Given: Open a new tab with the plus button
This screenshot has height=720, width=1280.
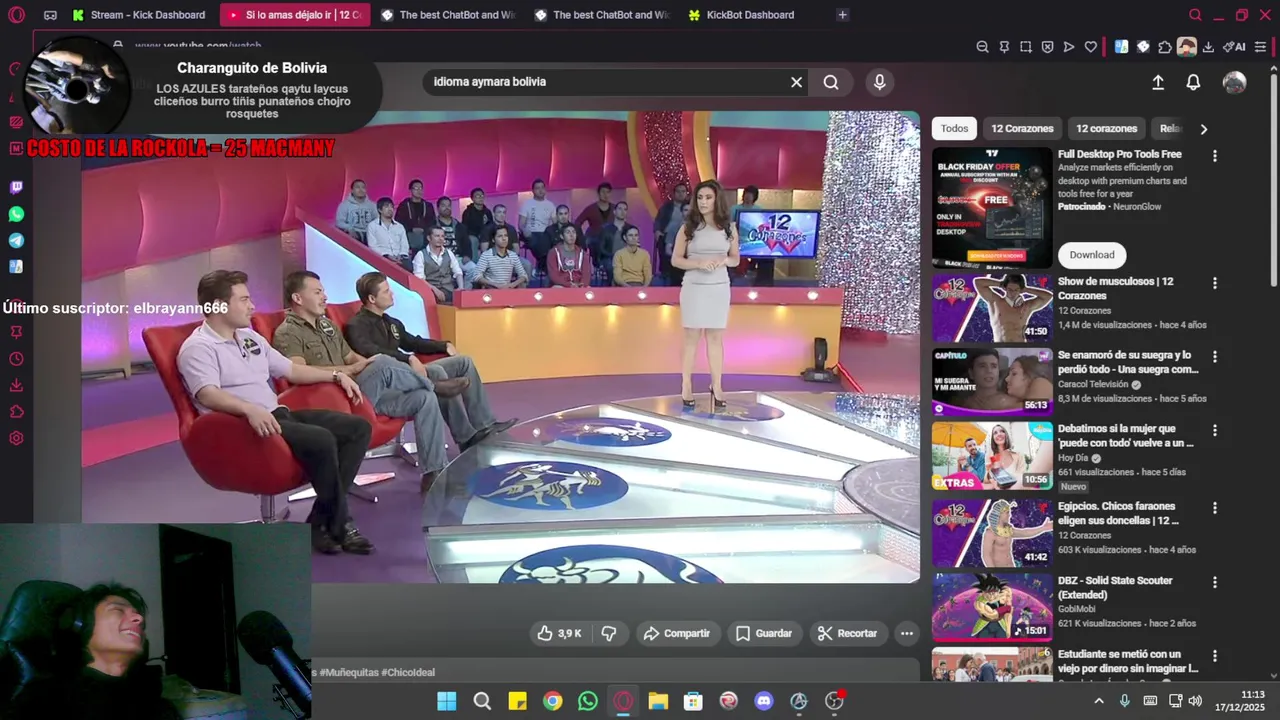Looking at the screenshot, I should coord(842,15).
